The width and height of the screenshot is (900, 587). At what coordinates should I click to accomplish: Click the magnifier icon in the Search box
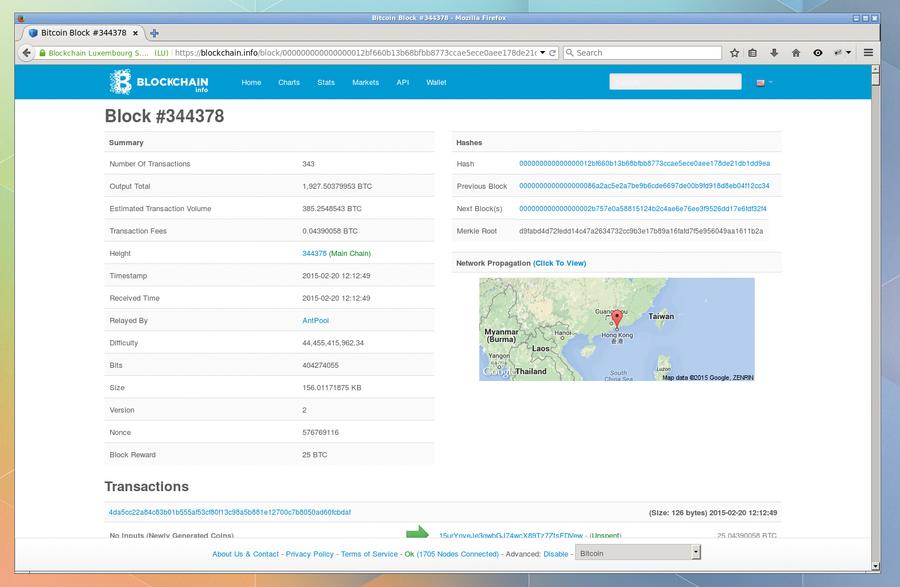tap(569, 53)
